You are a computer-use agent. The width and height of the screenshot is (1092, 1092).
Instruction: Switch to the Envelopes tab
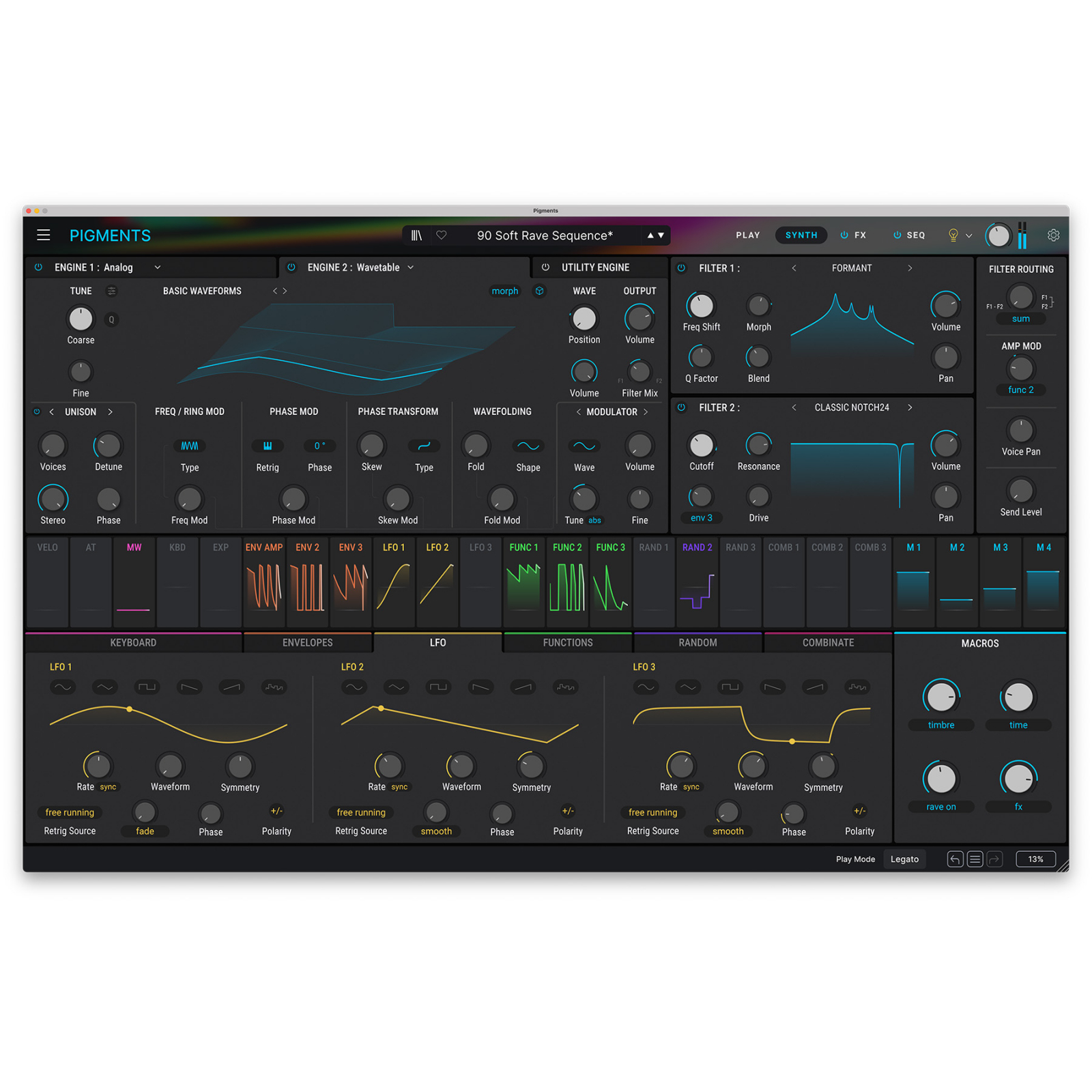coord(308,643)
